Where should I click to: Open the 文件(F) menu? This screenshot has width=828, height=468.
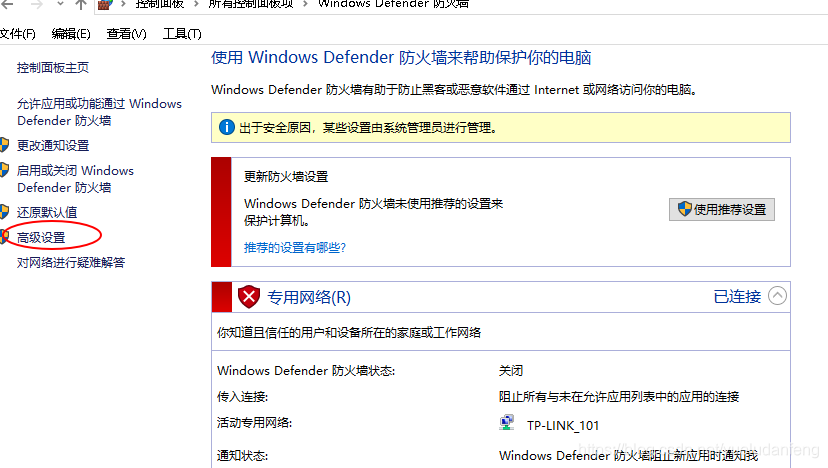point(17,34)
